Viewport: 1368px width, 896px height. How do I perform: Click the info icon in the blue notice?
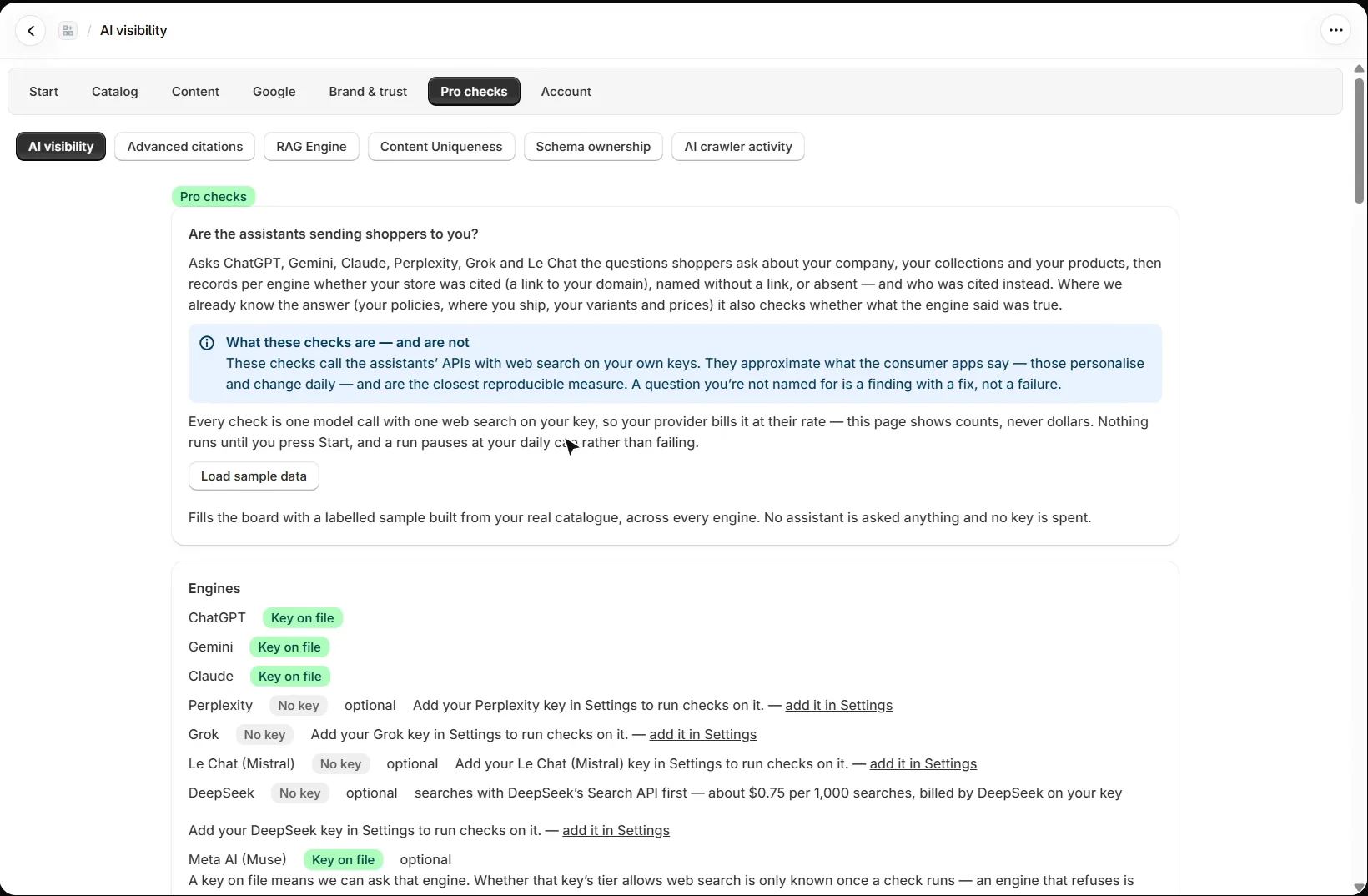point(207,343)
